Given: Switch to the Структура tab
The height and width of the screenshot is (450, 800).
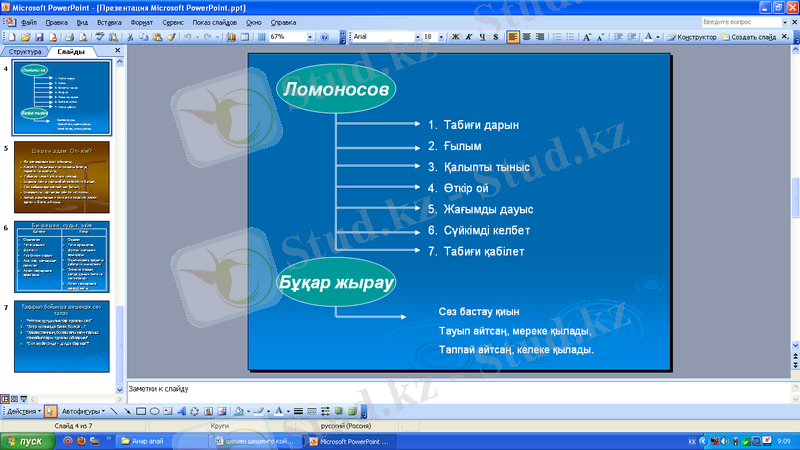Looking at the screenshot, I should (x=24, y=50).
